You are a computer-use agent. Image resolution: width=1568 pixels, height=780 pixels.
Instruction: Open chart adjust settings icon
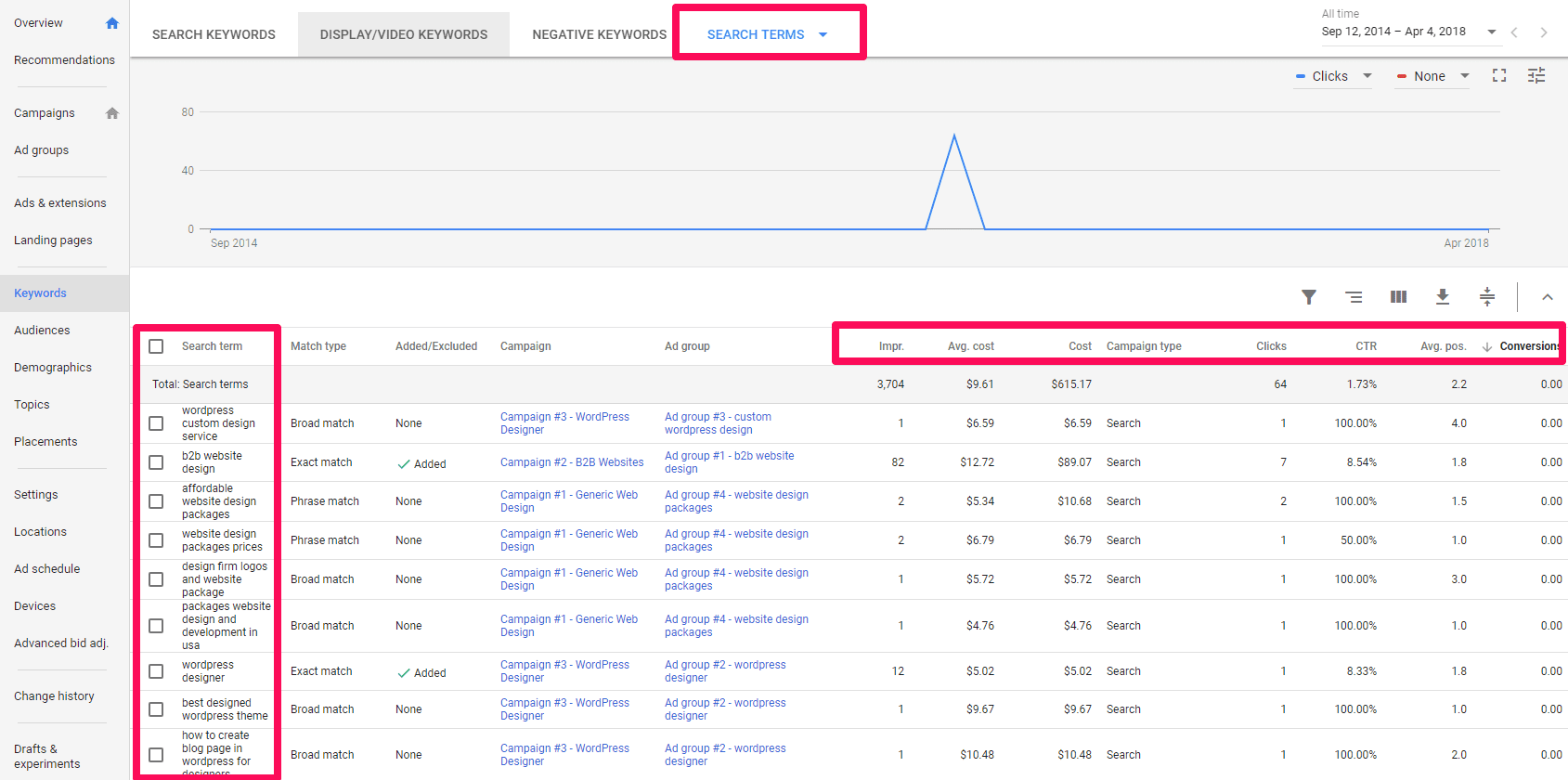(1536, 76)
